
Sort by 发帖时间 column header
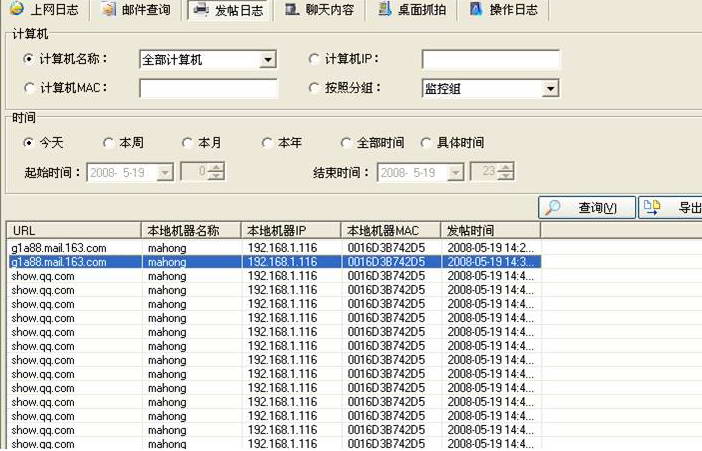click(491, 231)
